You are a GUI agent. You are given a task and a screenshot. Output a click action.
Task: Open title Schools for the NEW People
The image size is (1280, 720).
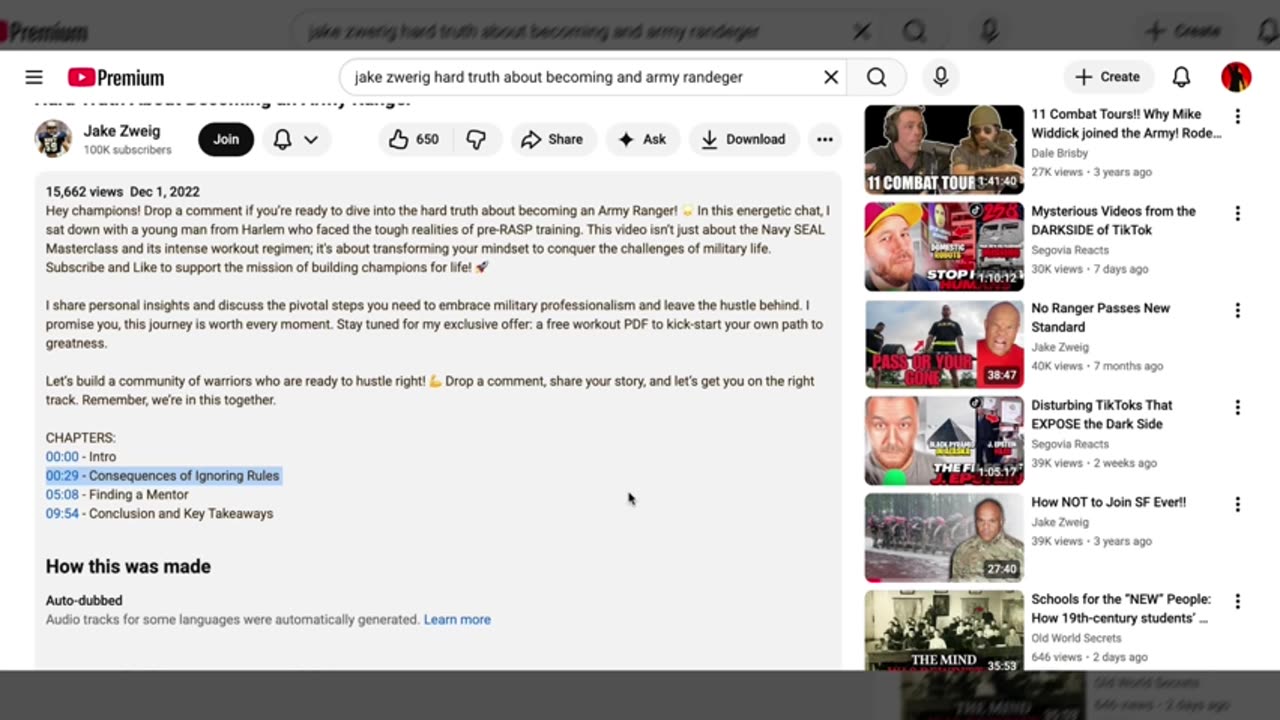(1121, 609)
